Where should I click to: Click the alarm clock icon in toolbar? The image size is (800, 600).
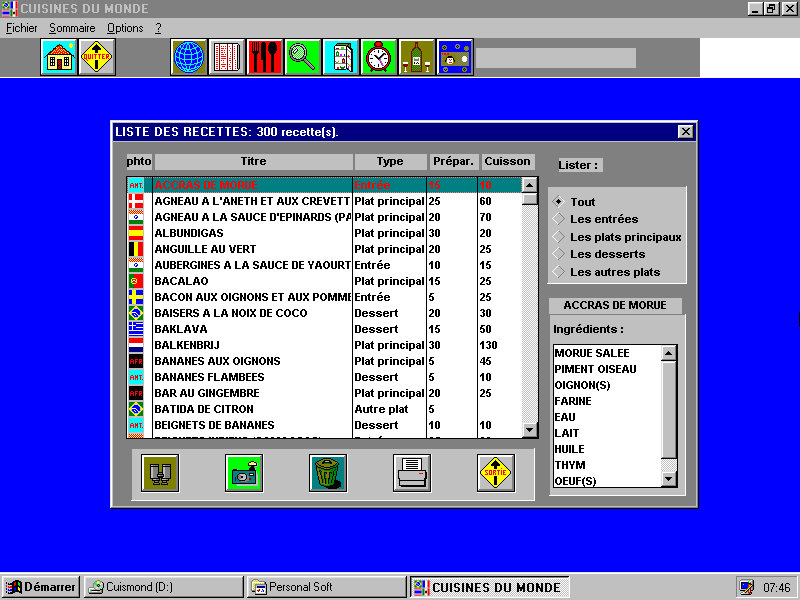pyautogui.click(x=379, y=57)
